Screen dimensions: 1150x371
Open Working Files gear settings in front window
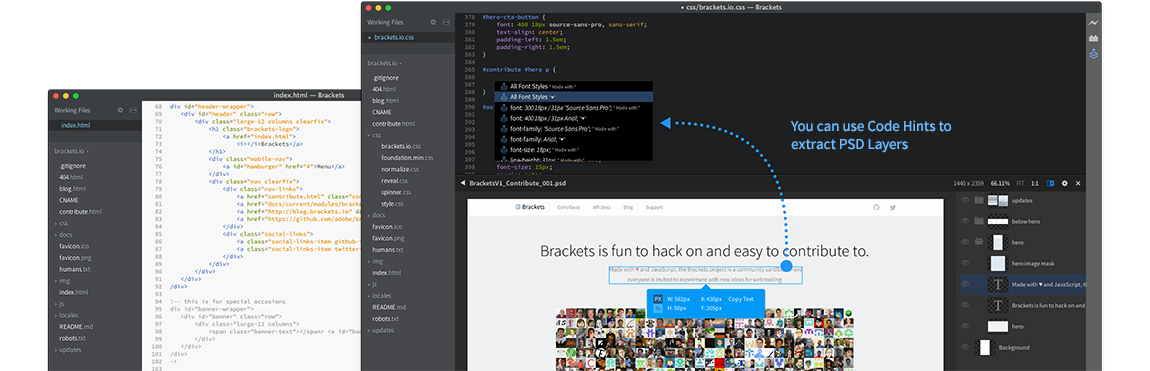click(433, 23)
